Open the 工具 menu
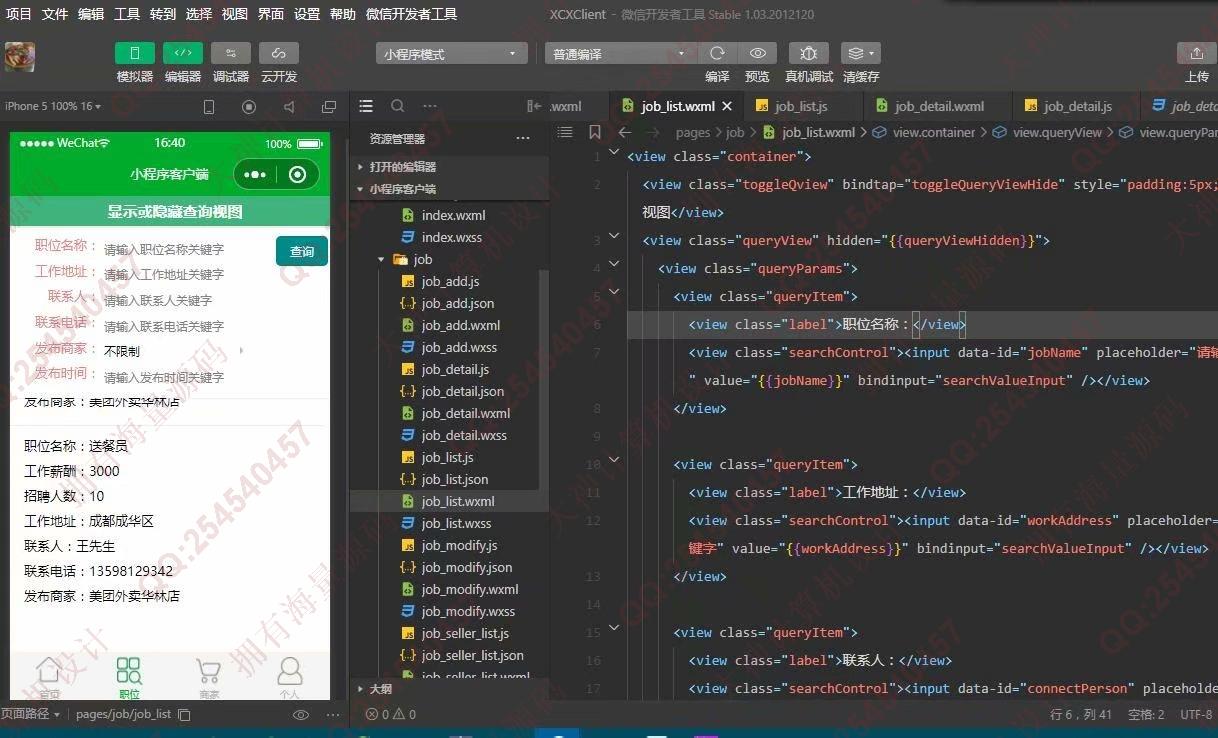Screen dimensions: 1218x738 point(127,14)
